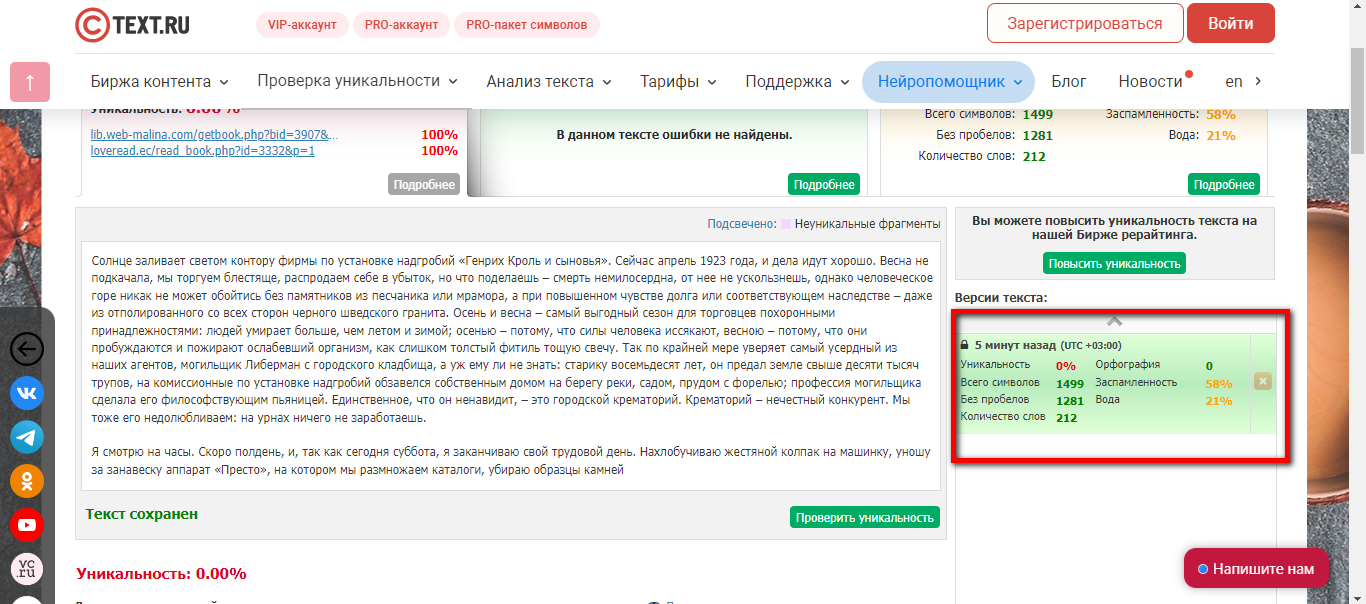Click the Текст сохранен status text
This screenshot has width=1366, height=604.
pos(142,514)
